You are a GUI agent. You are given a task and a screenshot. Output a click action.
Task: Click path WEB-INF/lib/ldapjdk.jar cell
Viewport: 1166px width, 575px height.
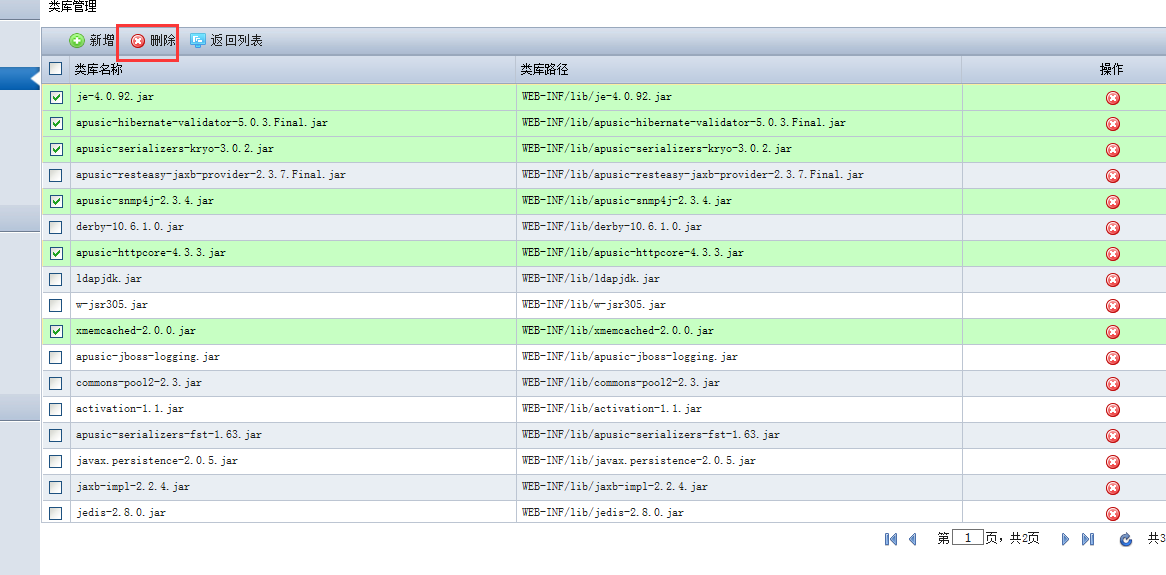[739, 279]
